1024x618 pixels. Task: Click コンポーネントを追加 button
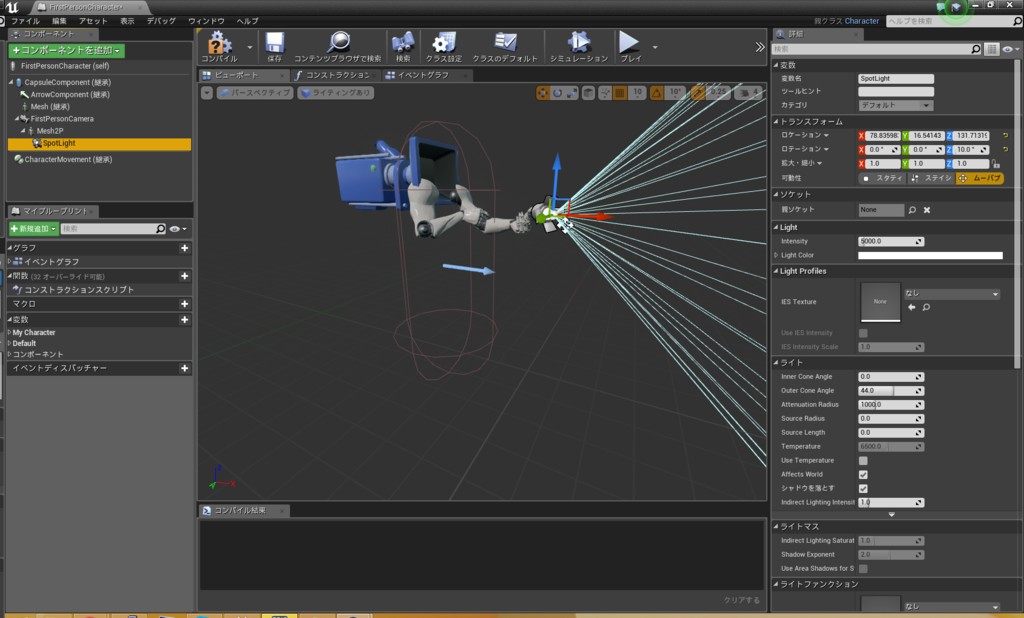pyautogui.click(x=66, y=50)
